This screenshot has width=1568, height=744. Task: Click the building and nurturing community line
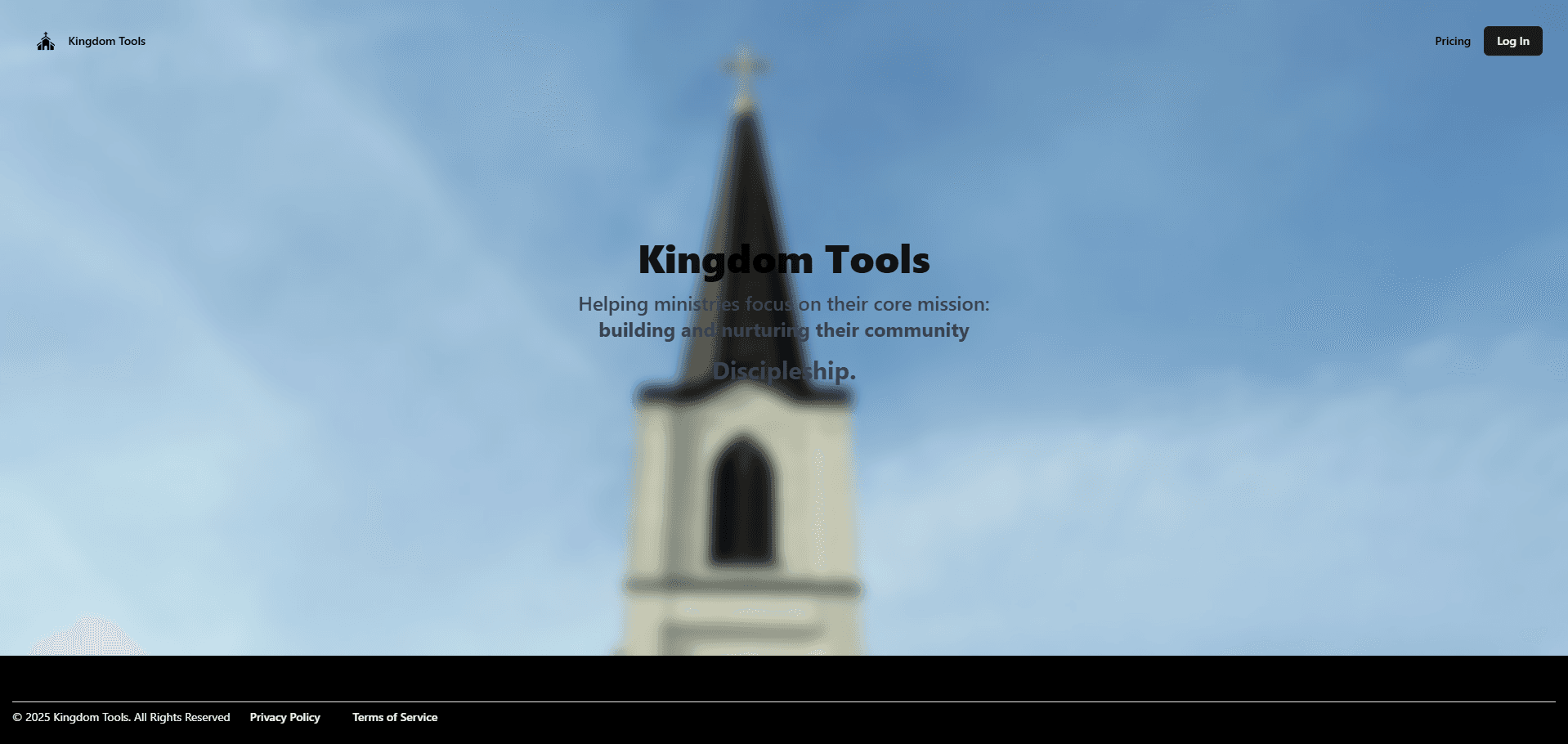tap(783, 330)
